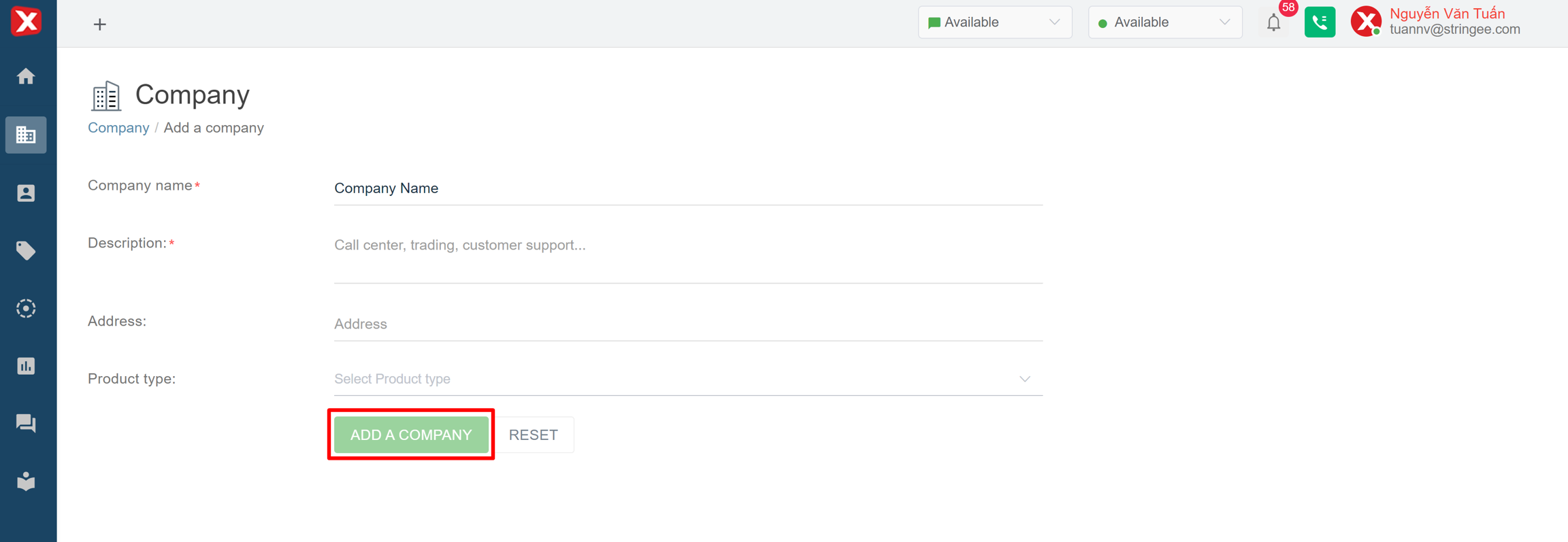The height and width of the screenshot is (542, 1568).
Task: Click the home icon in sidebar
Action: (x=26, y=76)
